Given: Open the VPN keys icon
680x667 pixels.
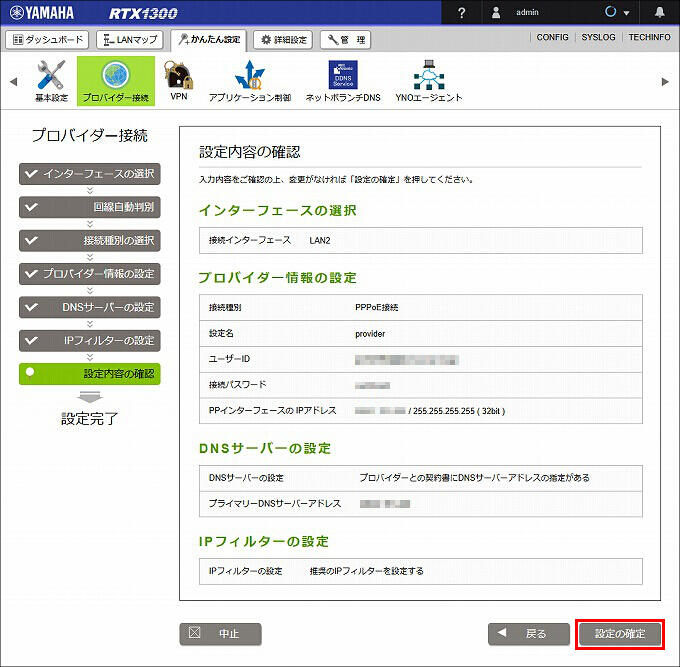Looking at the screenshot, I should pyautogui.click(x=179, y=81).
